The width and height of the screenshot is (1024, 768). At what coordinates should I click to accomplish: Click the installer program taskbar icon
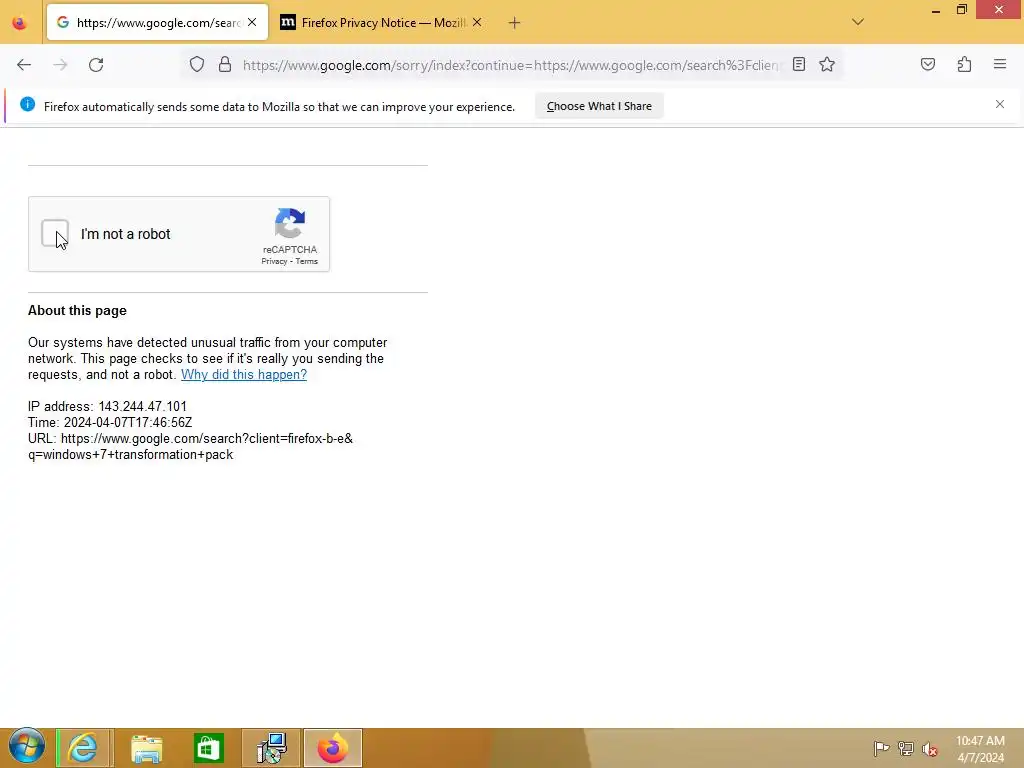271,748
